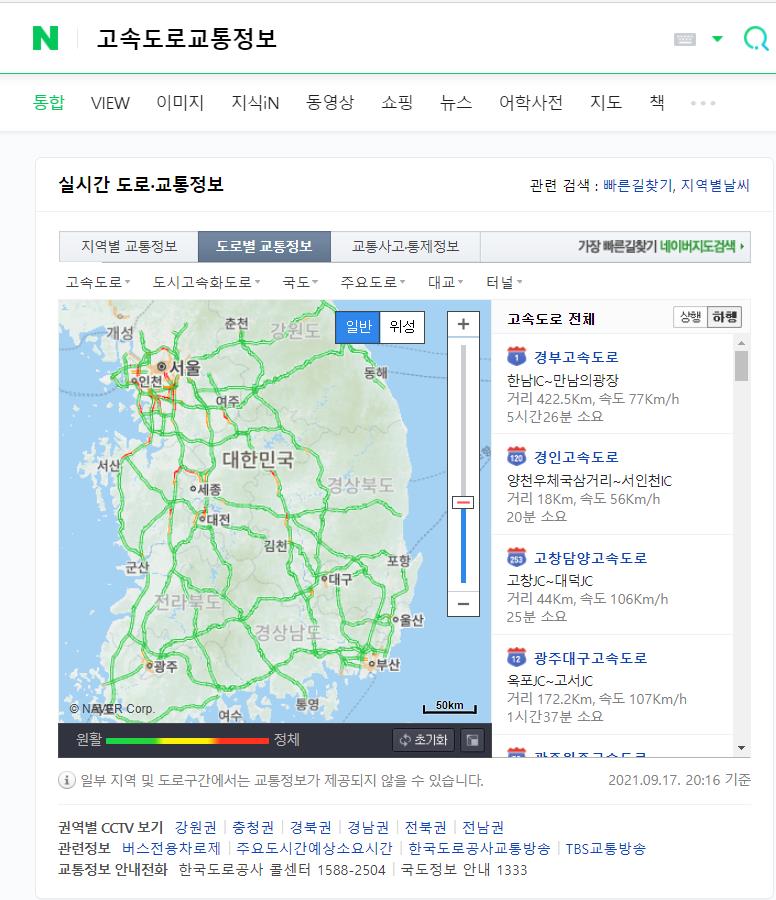Click the map zoom slider handle
The width and height of the screenshot is (776, 900).
(463, 502)
